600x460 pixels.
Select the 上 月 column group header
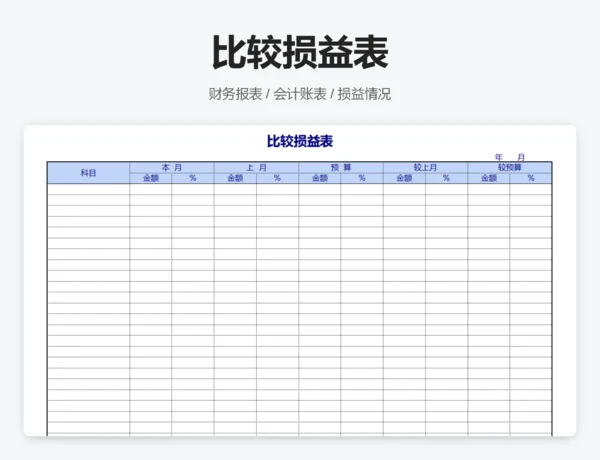coord(256,168)
